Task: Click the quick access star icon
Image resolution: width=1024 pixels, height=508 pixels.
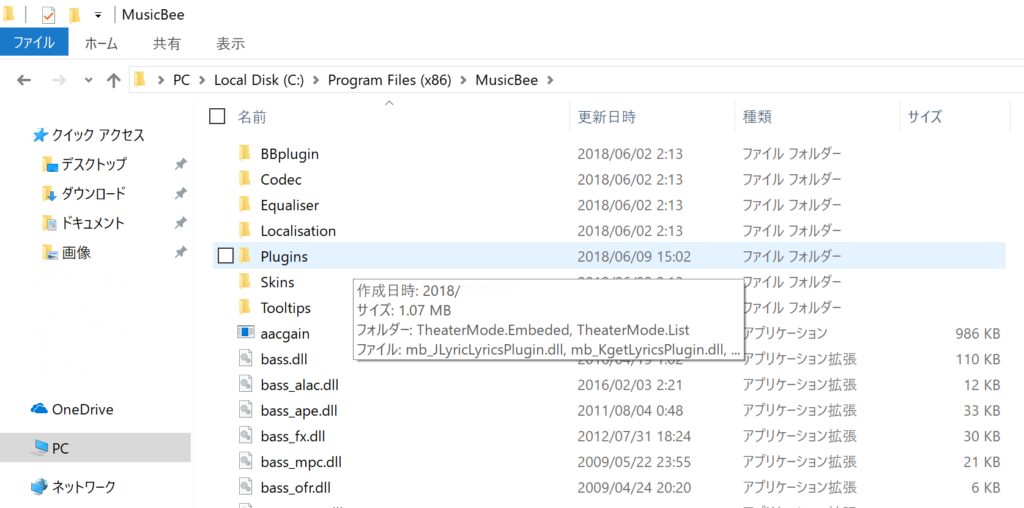Action: [40, 135]
